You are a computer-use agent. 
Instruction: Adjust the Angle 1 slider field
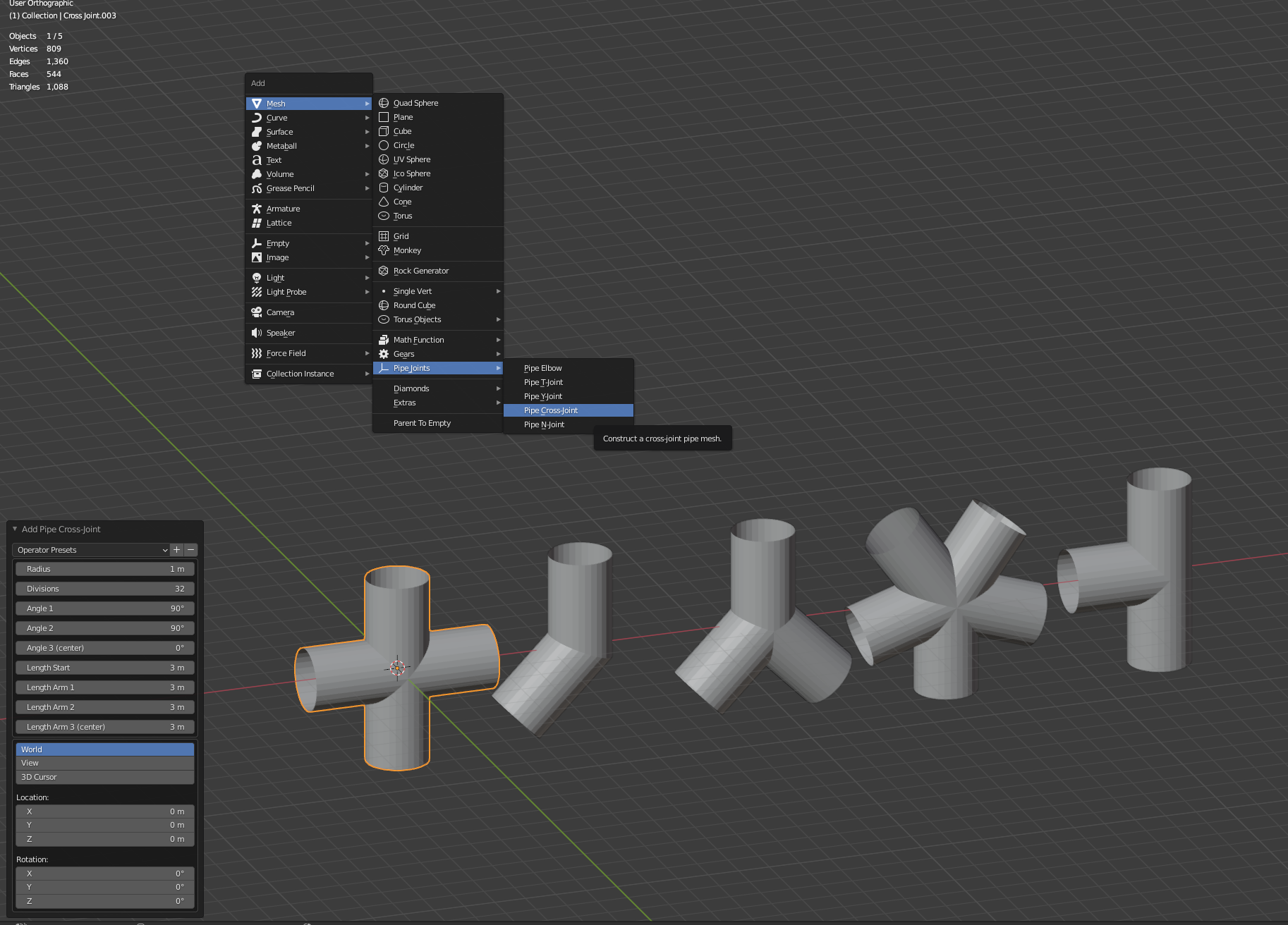[x=105, y=608]
